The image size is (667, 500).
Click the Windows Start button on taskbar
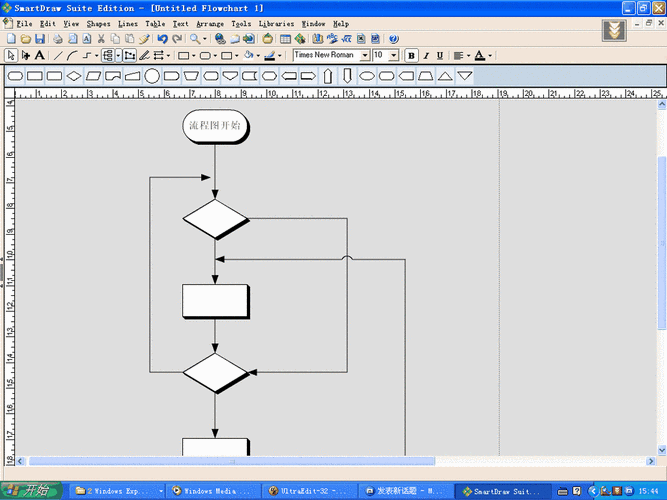tap(31, 491)
